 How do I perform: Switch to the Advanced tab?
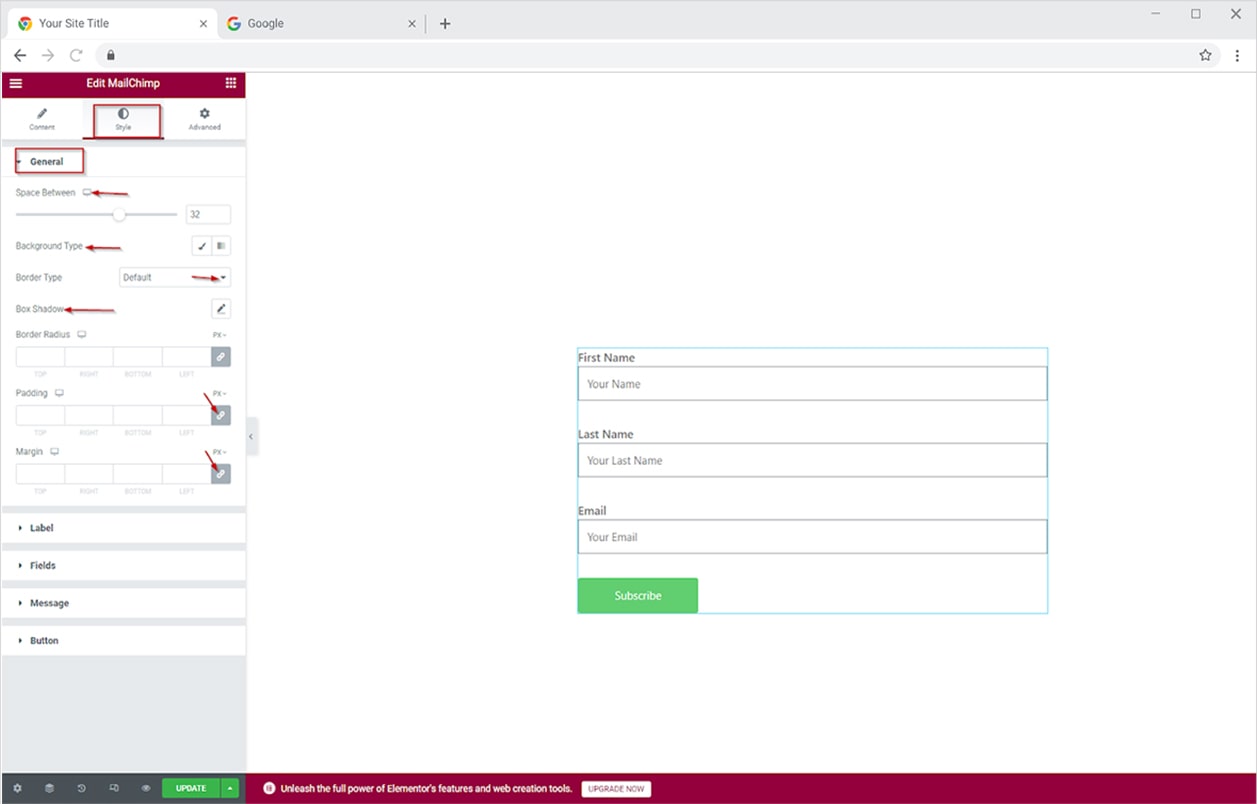[204, 119]
